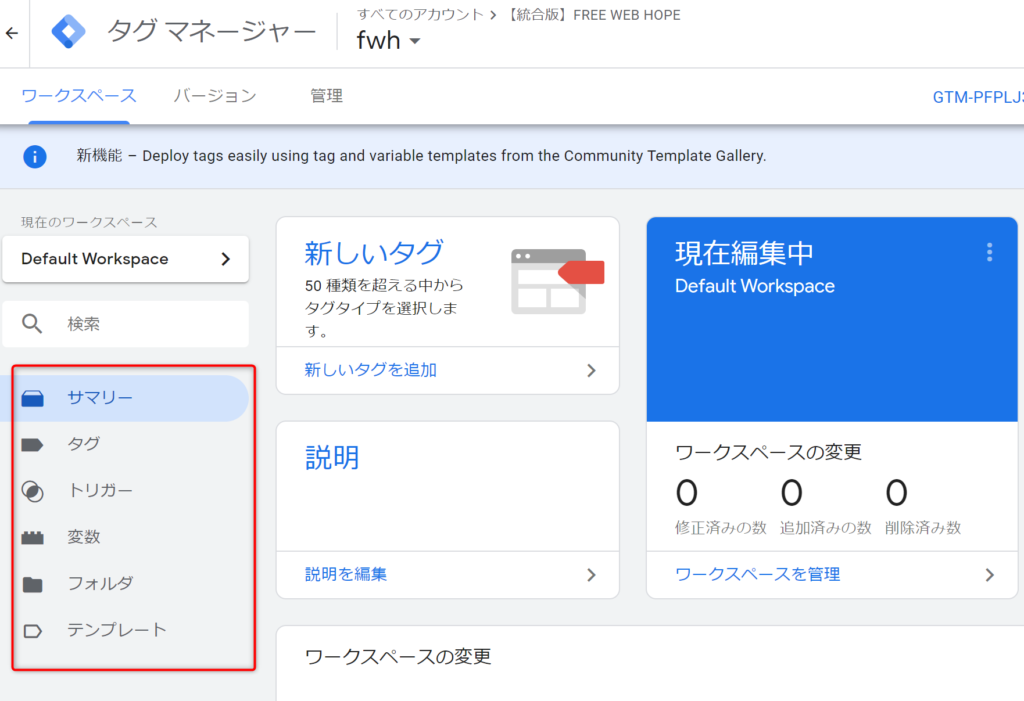Click the タグ tag icon in sidebar

click(x=33, y=445)
